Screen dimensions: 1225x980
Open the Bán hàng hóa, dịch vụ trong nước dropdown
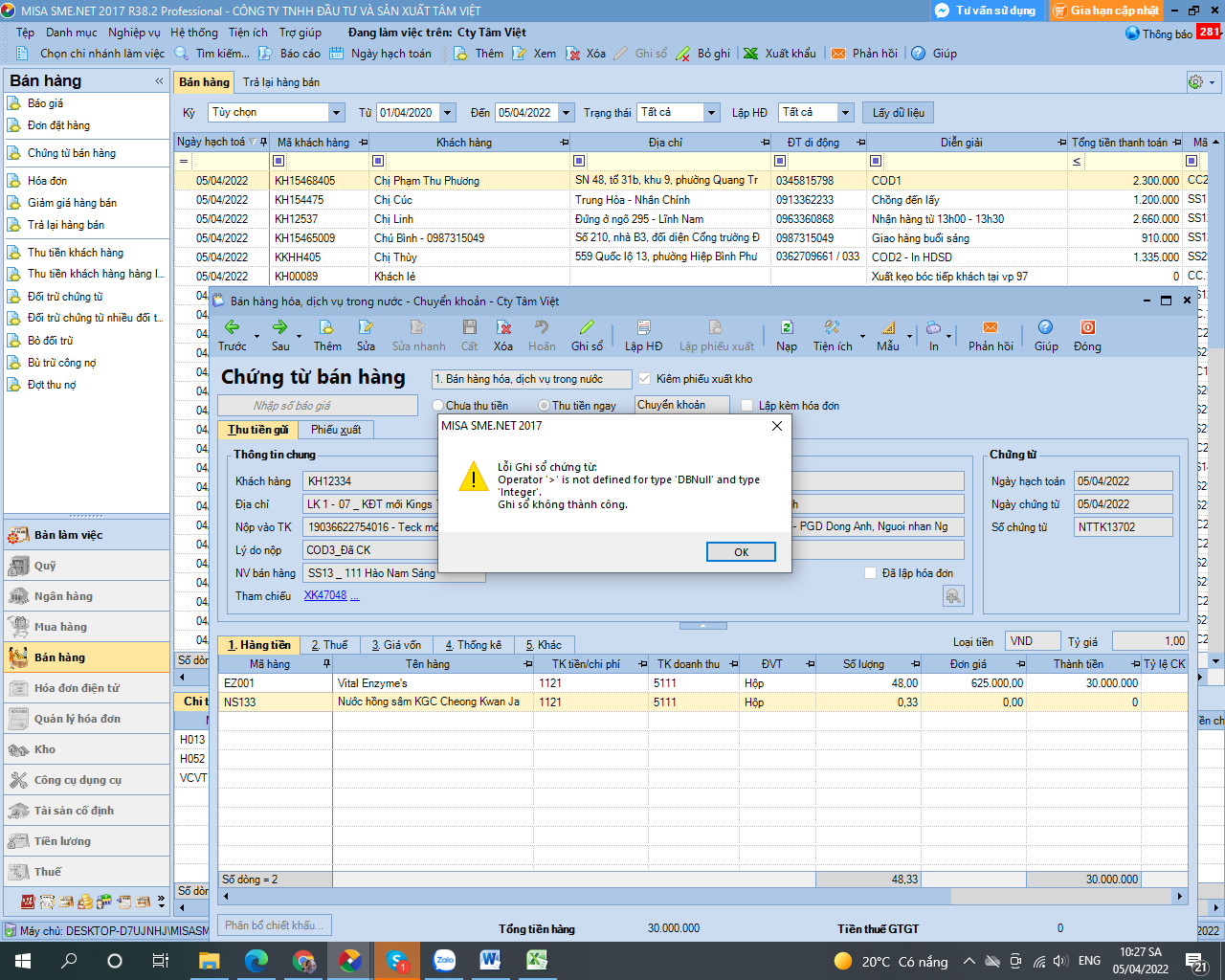531,379
